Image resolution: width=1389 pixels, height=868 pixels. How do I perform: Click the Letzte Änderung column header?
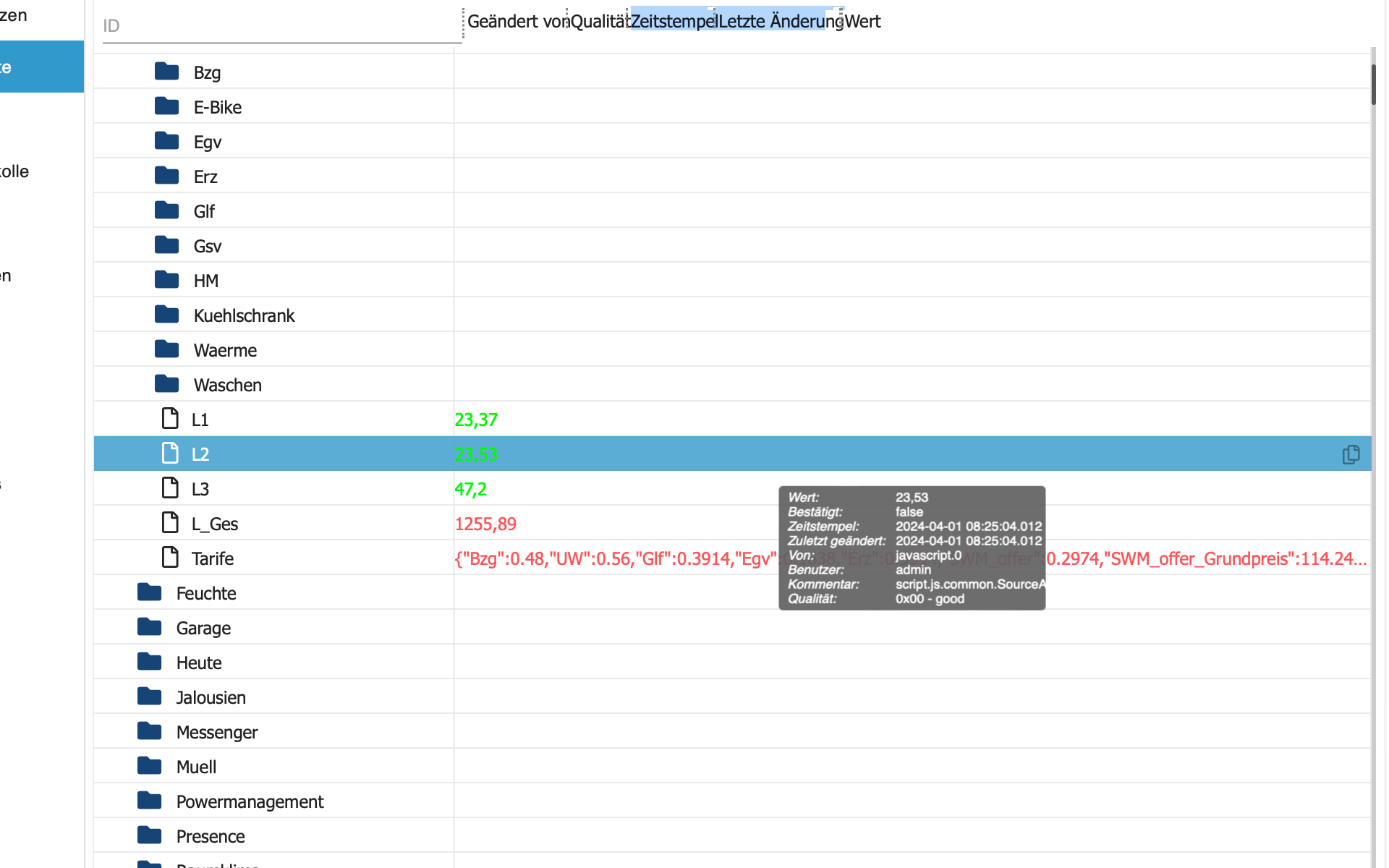(780, 22)
